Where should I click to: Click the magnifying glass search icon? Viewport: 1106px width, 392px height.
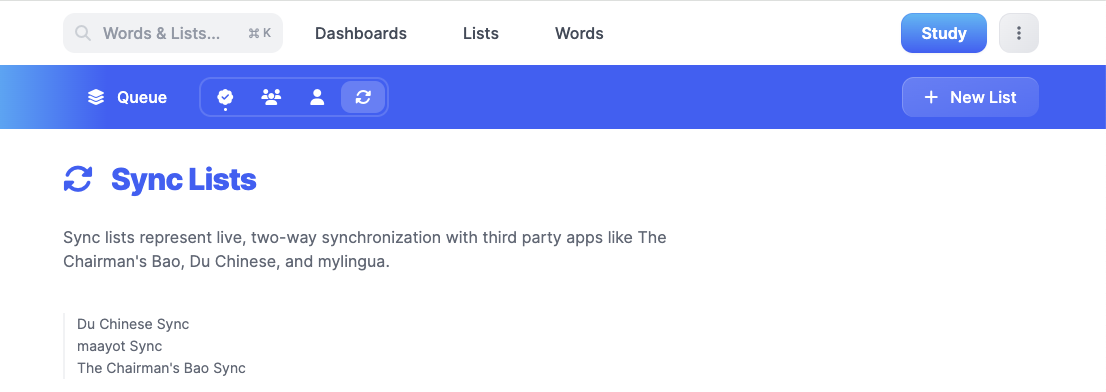coord(83,33)
